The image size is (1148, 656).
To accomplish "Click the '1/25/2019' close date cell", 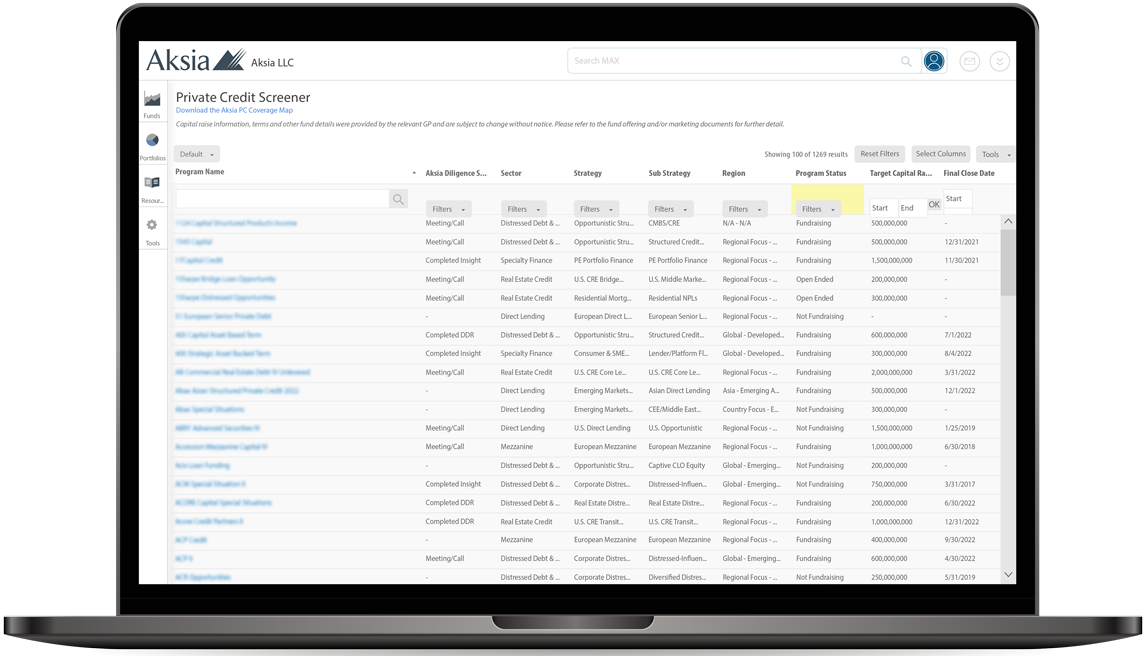I will (x=960, y=428).
